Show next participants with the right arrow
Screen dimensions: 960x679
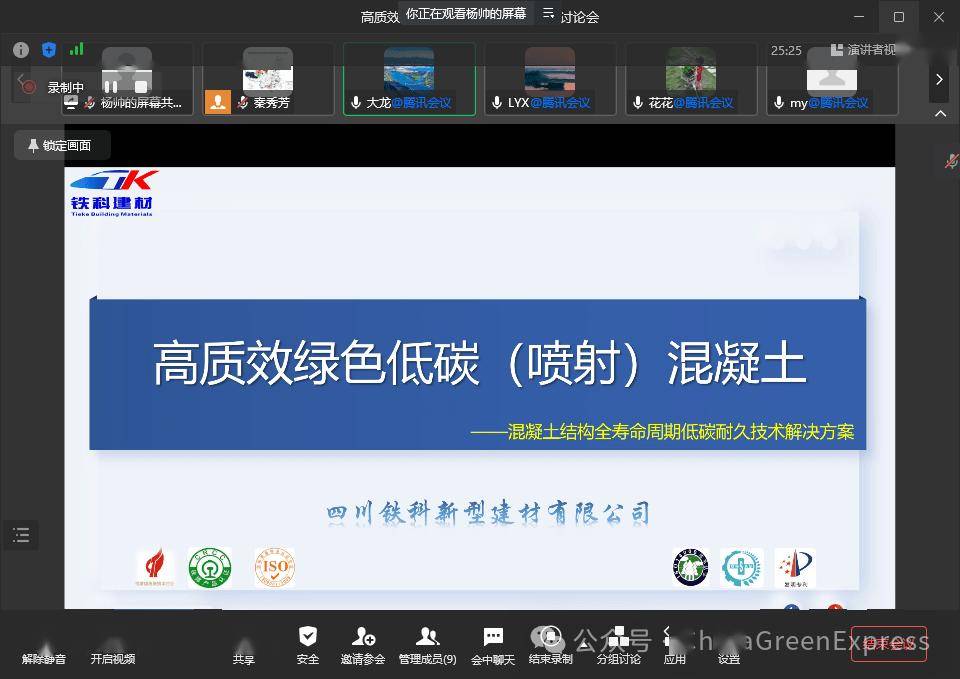[x=939, y=79]
